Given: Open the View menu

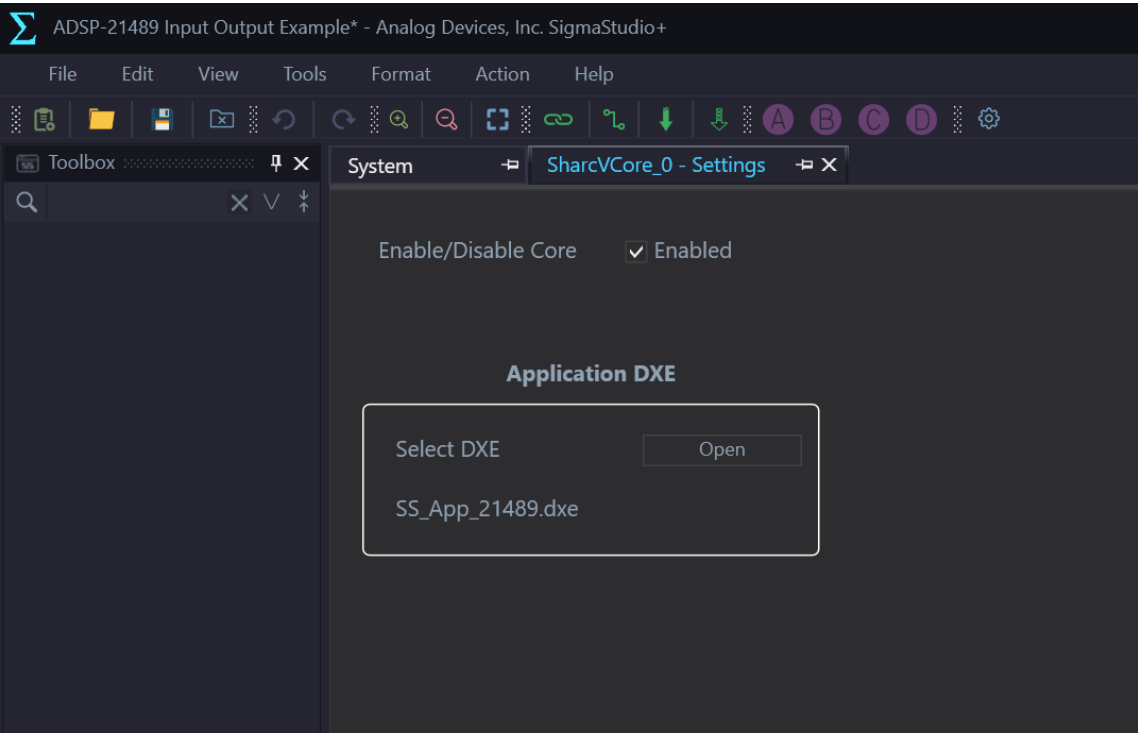Looking at the screenshot, I should pyautogui.click(x=218, y=74).
